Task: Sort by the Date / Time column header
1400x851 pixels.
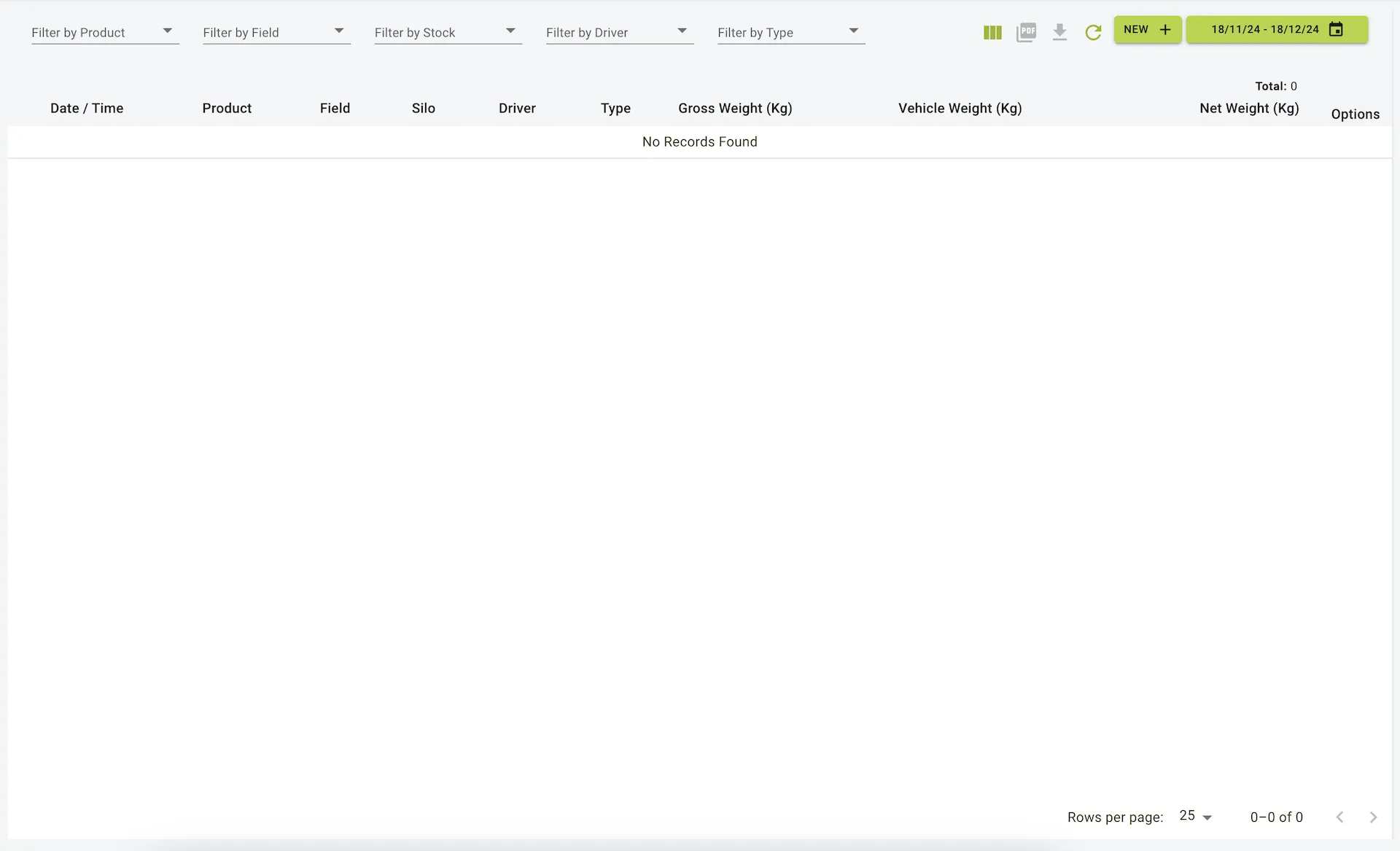Action: pyautogui.click(x=87, y=108)
